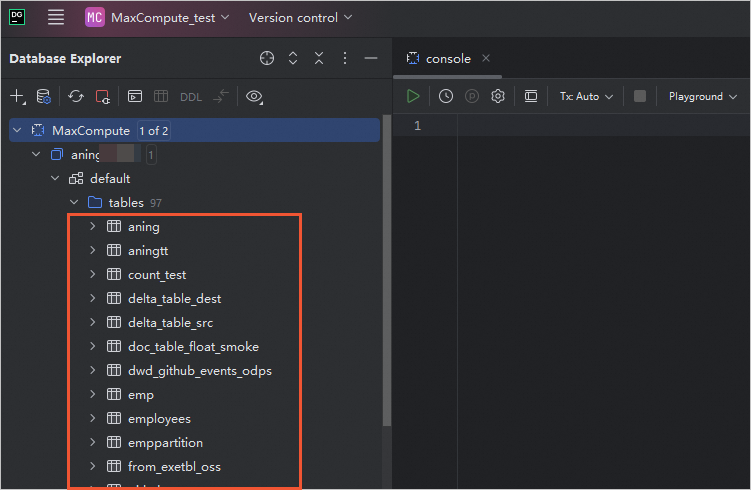The width and height of the screenshot is (751, 490).
Task: Expand the aningtt table node
Action: [x=93, y=250]
